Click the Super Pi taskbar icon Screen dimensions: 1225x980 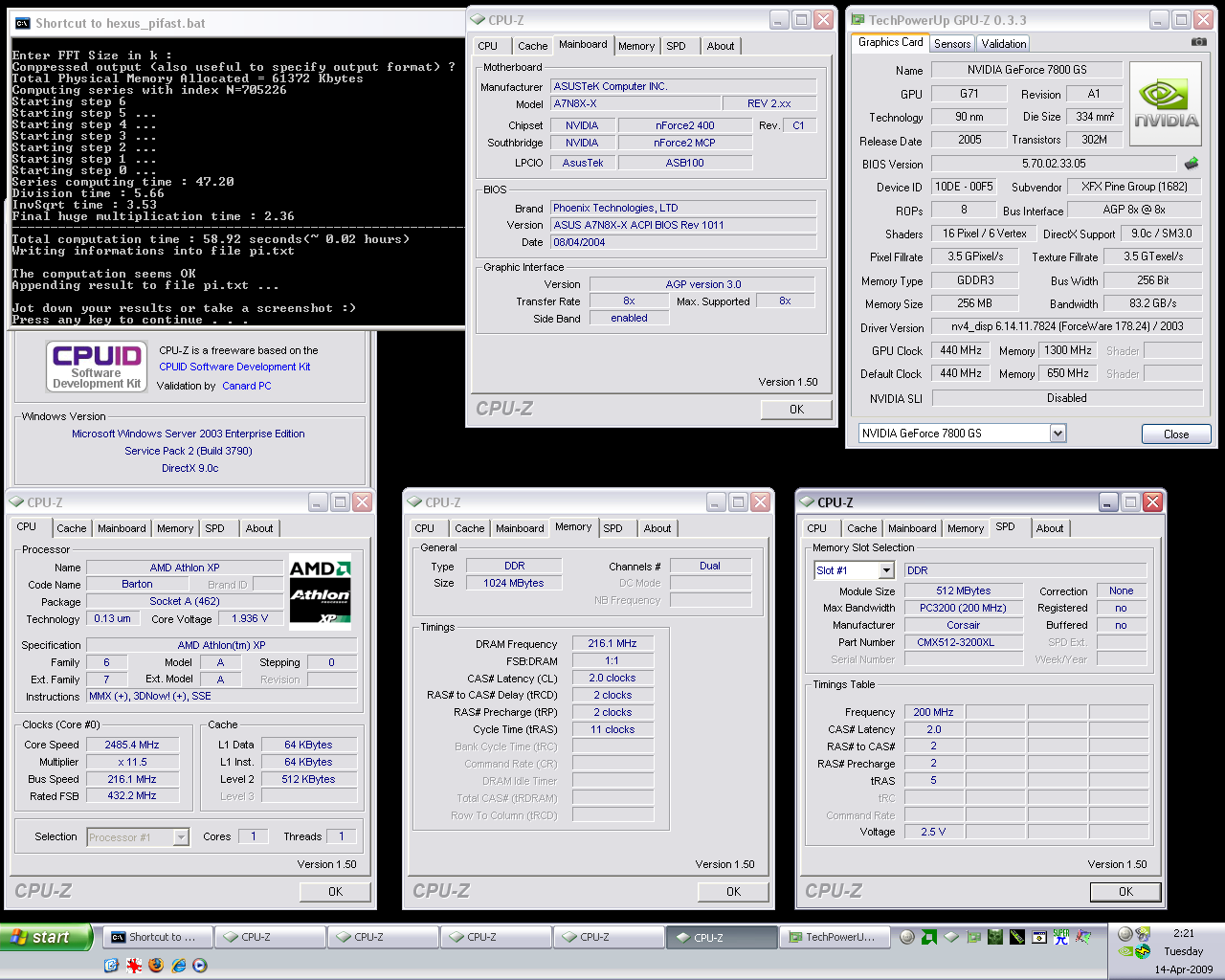(x=1061, y=937)
